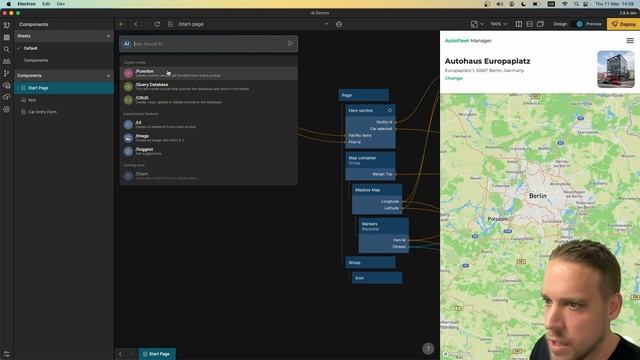Screen dimensions: 640x360
Task: Open the deploy rocket icon in sidebar
Action: coord(7,97)
